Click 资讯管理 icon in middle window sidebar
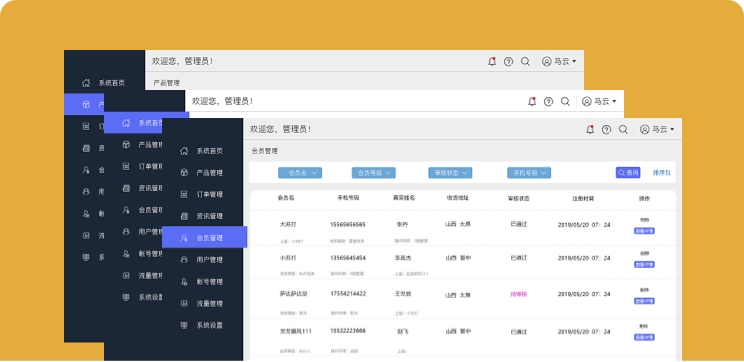The height and width of the screenshot is (362, 744). point(126,188)
